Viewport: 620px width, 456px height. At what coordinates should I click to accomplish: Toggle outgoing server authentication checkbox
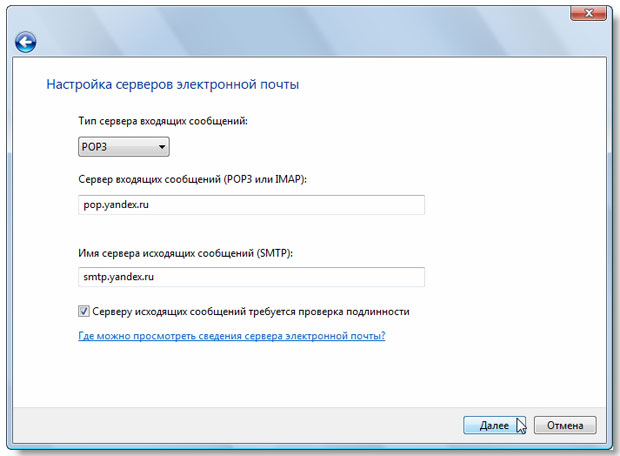[x=83, y=311]
